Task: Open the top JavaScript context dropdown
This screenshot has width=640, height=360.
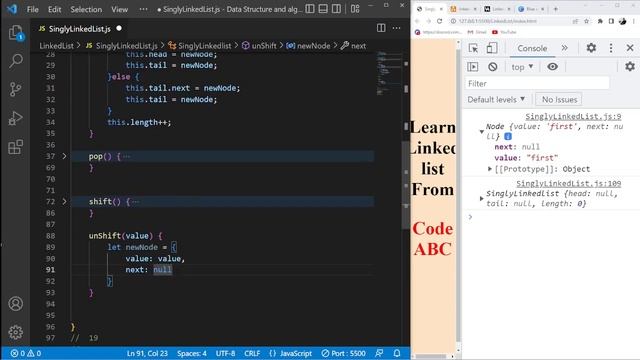Action: click(522, 67)
